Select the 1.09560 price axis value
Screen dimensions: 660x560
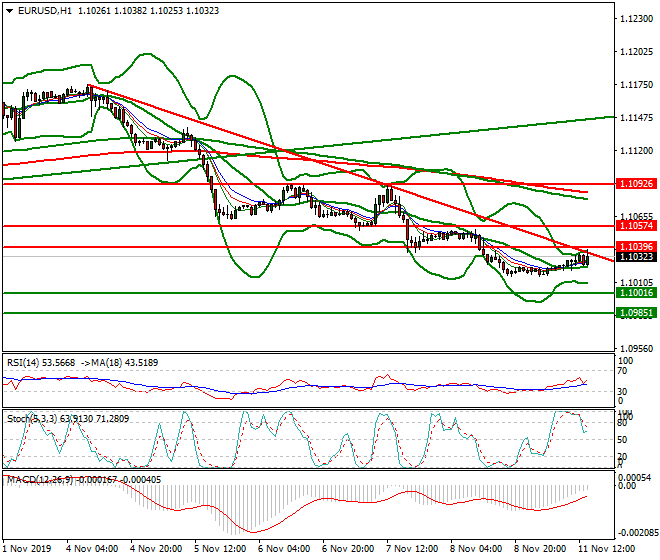[x=636, y=349]
